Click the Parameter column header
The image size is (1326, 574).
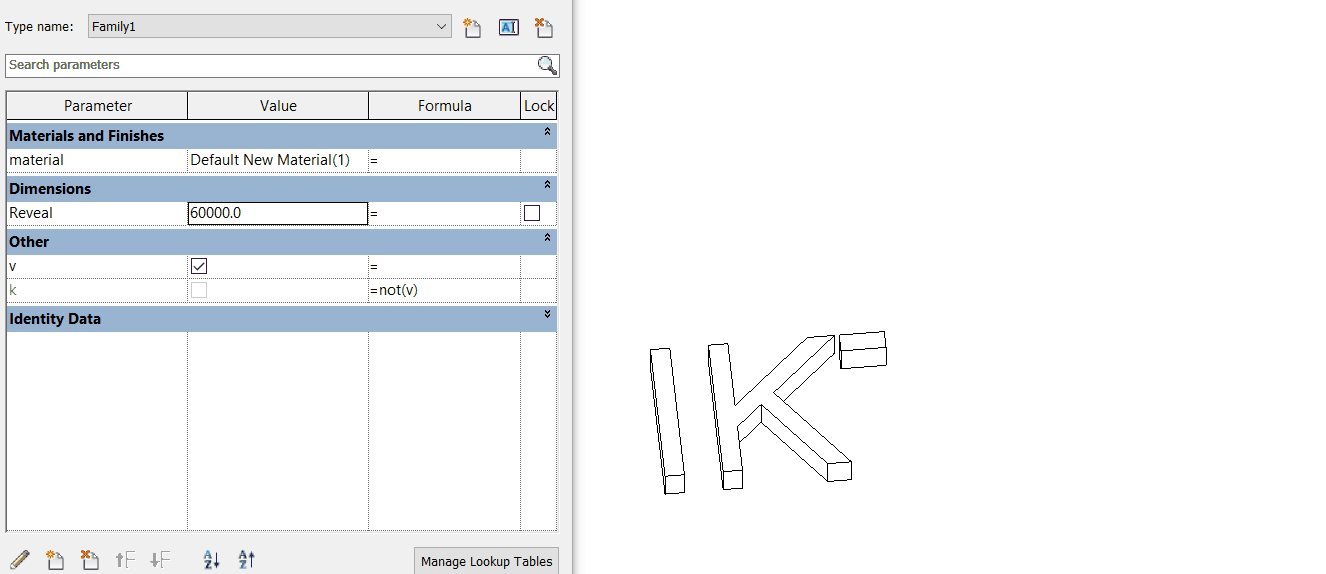[x=98, y=106]
